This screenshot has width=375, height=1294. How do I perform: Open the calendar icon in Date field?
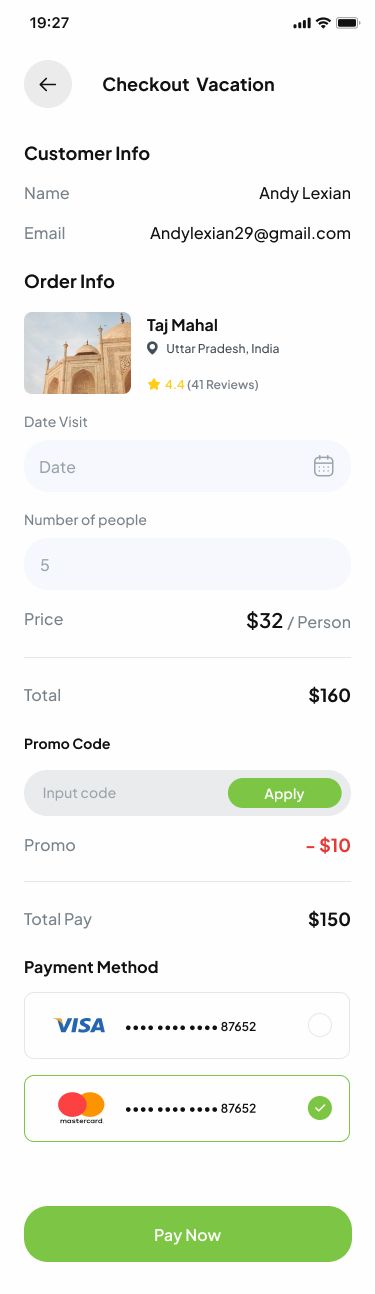pyautogui.click(x=324, y=466)
